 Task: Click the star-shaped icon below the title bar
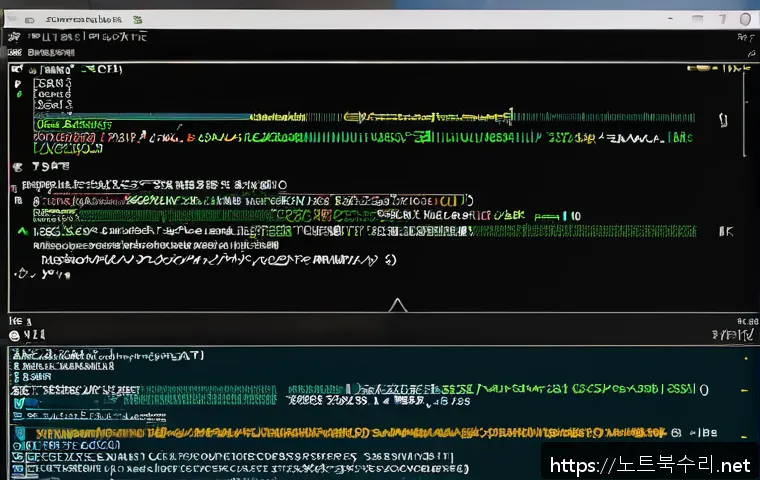coord(14,37)
